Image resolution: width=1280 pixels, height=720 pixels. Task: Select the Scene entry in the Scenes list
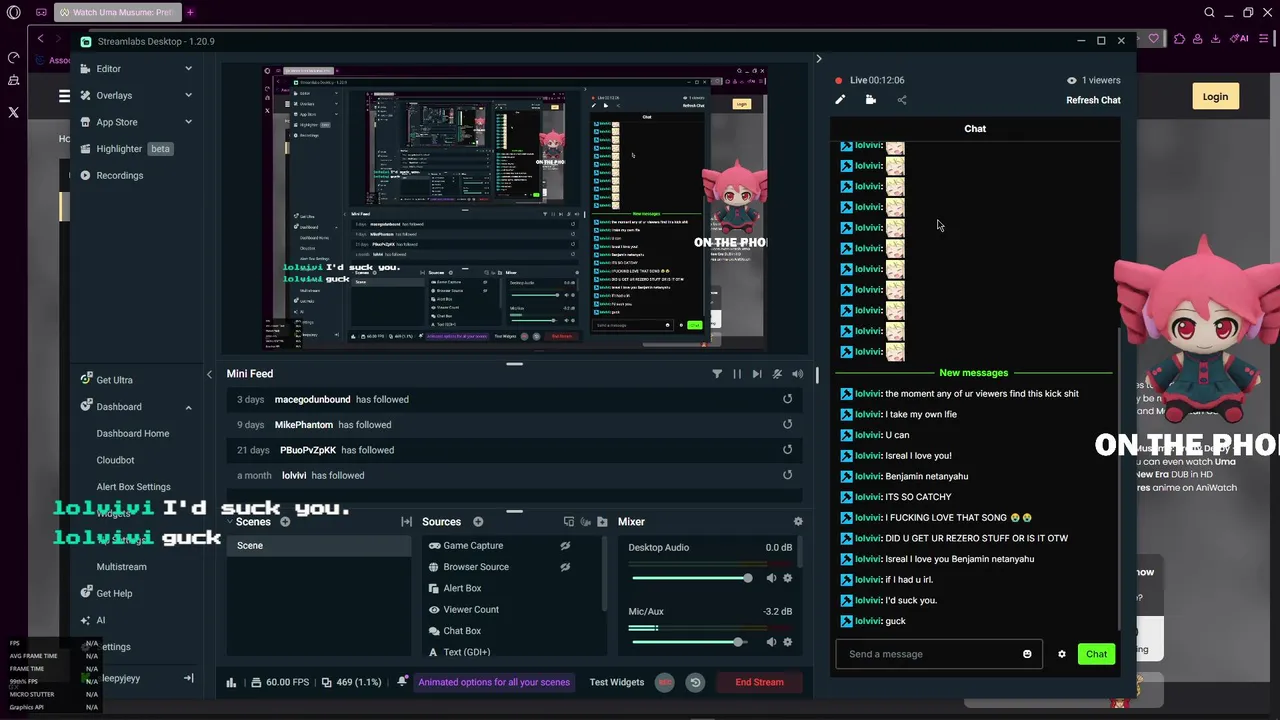pos(318,546)
